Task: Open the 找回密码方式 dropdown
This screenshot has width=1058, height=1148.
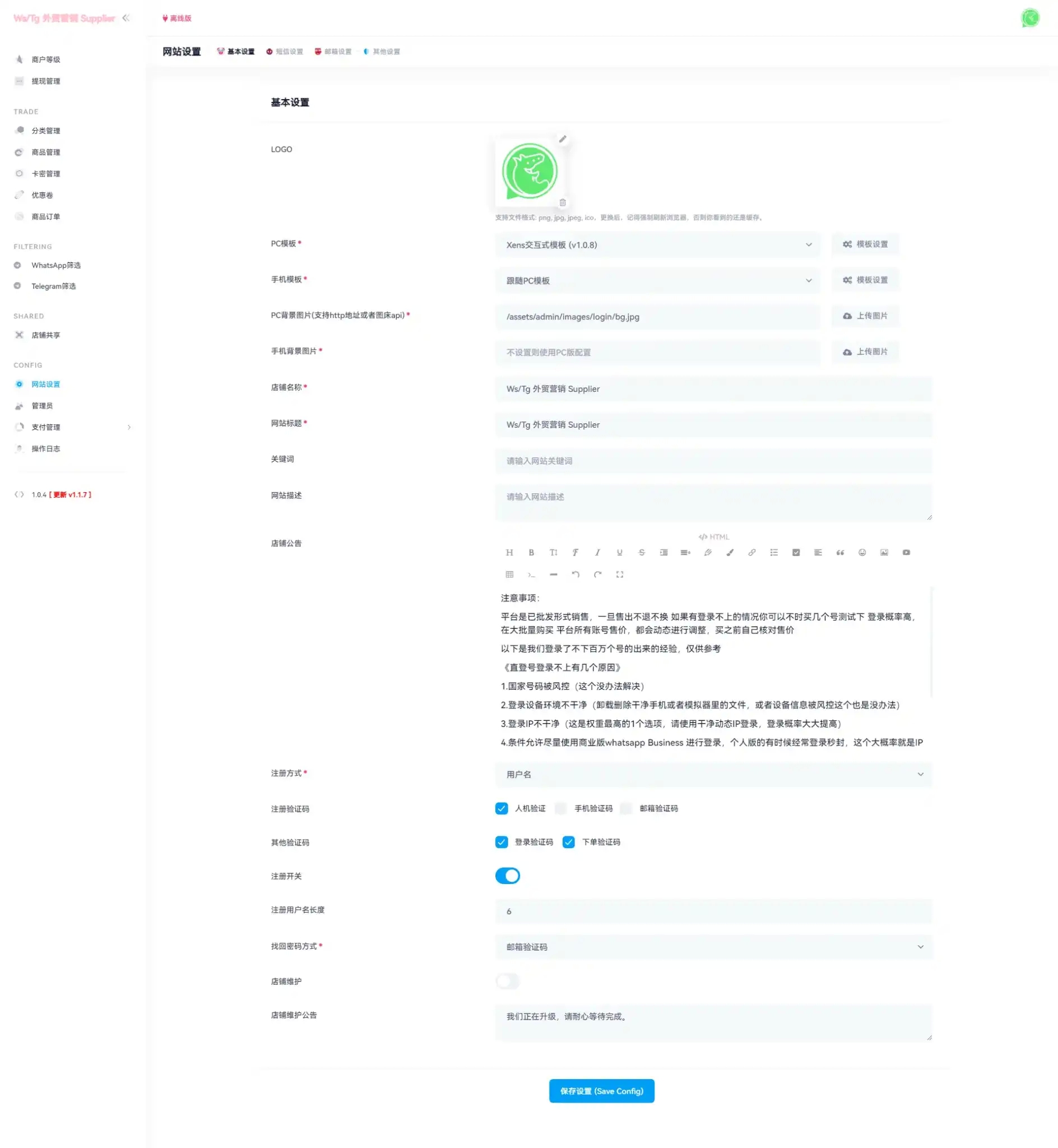Action: [713, 947]
